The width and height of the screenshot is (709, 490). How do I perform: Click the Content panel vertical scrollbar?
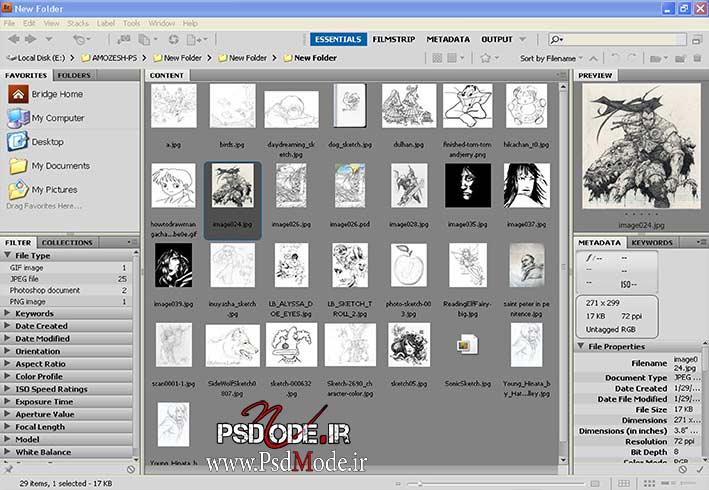pos(563,273)
